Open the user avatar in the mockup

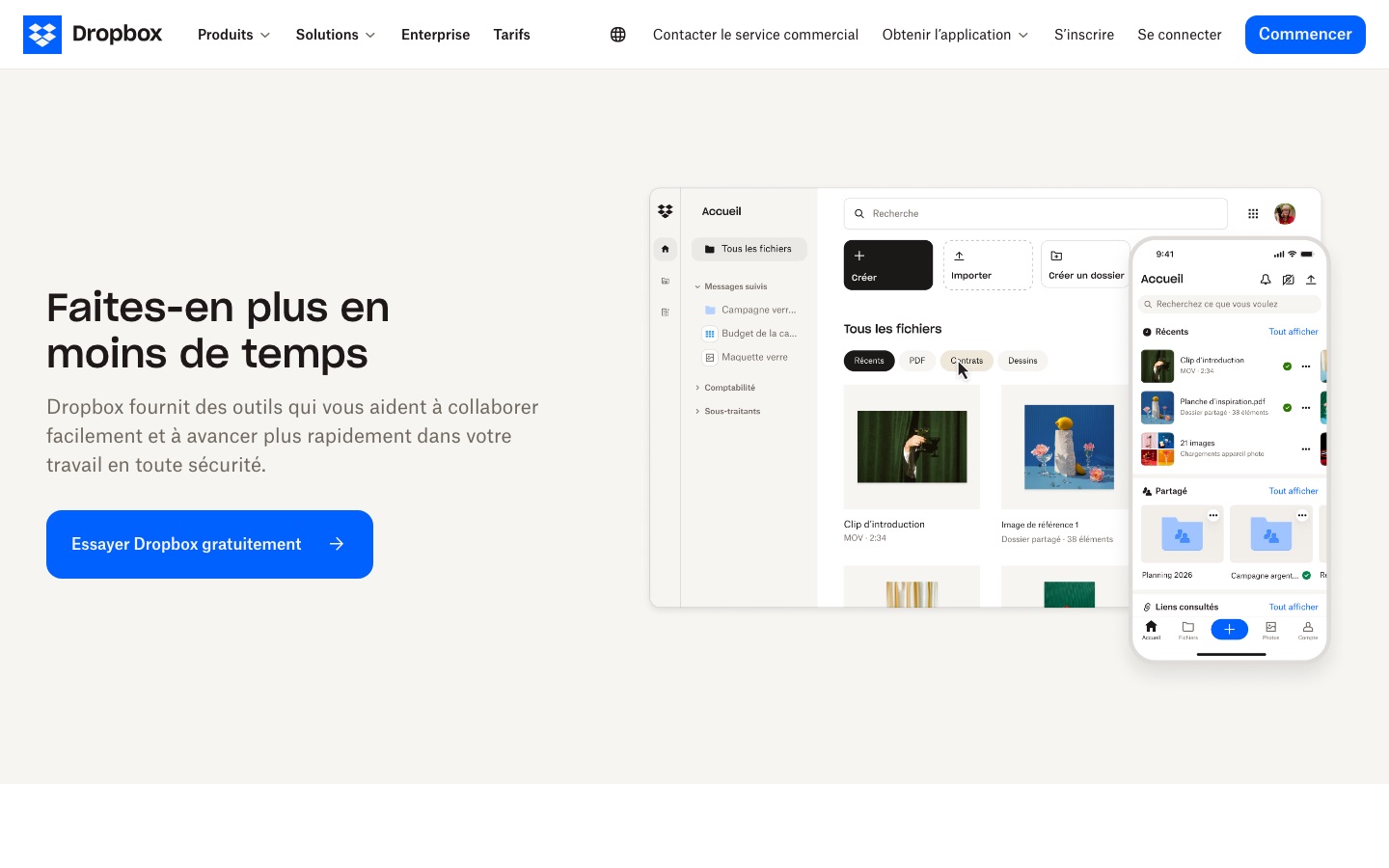1285,214
